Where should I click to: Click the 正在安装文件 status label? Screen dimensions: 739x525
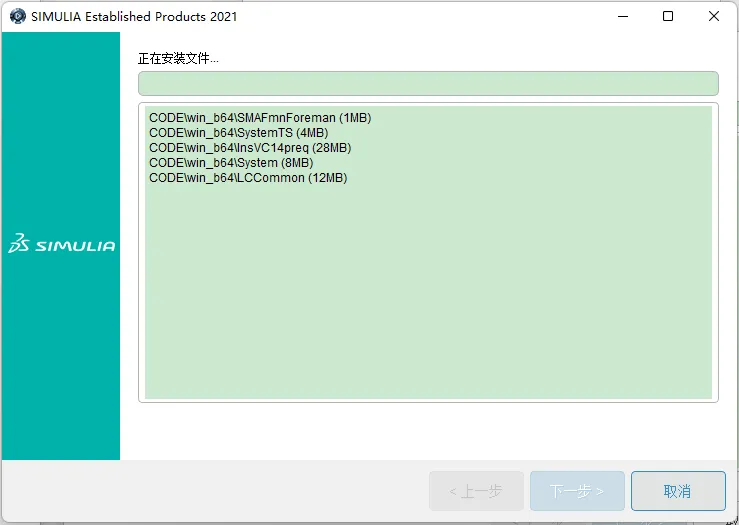pos(178,59)
